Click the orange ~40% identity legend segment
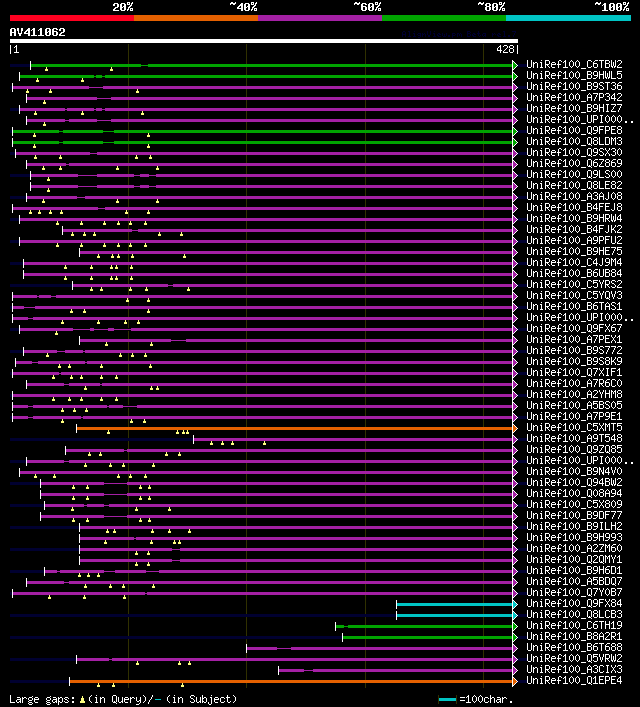 pos(196,18)
